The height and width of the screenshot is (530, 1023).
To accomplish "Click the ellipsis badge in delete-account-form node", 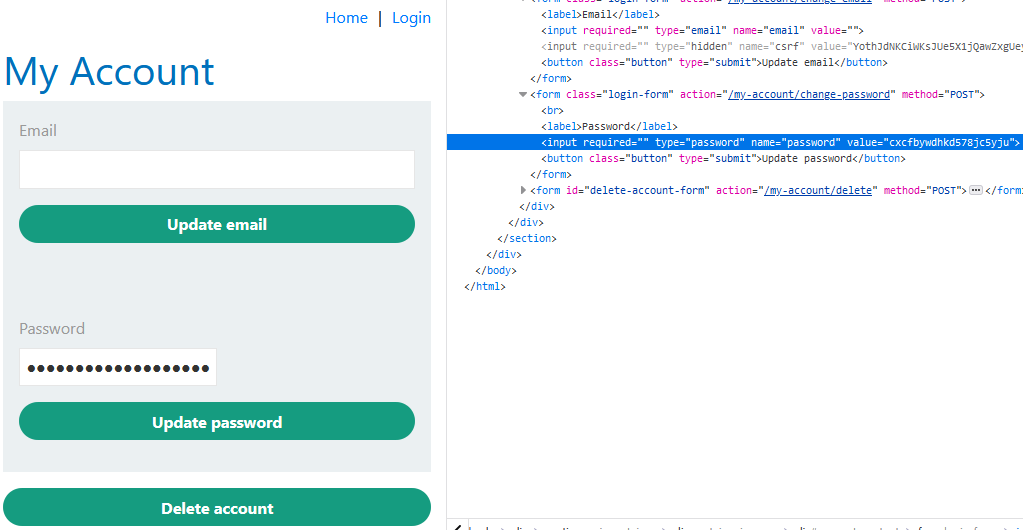I will 976,190.
